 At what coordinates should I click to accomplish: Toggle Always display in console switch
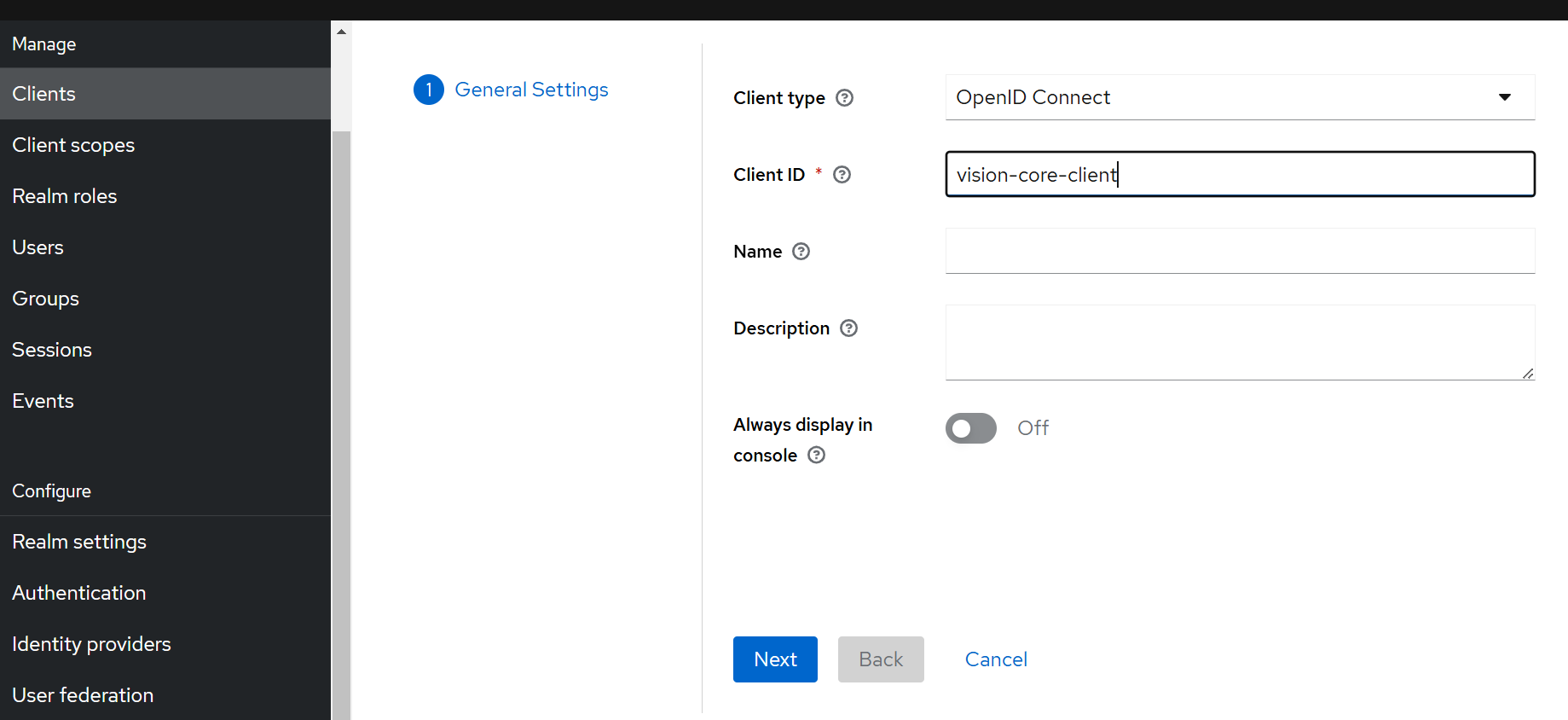coord(970,428)
